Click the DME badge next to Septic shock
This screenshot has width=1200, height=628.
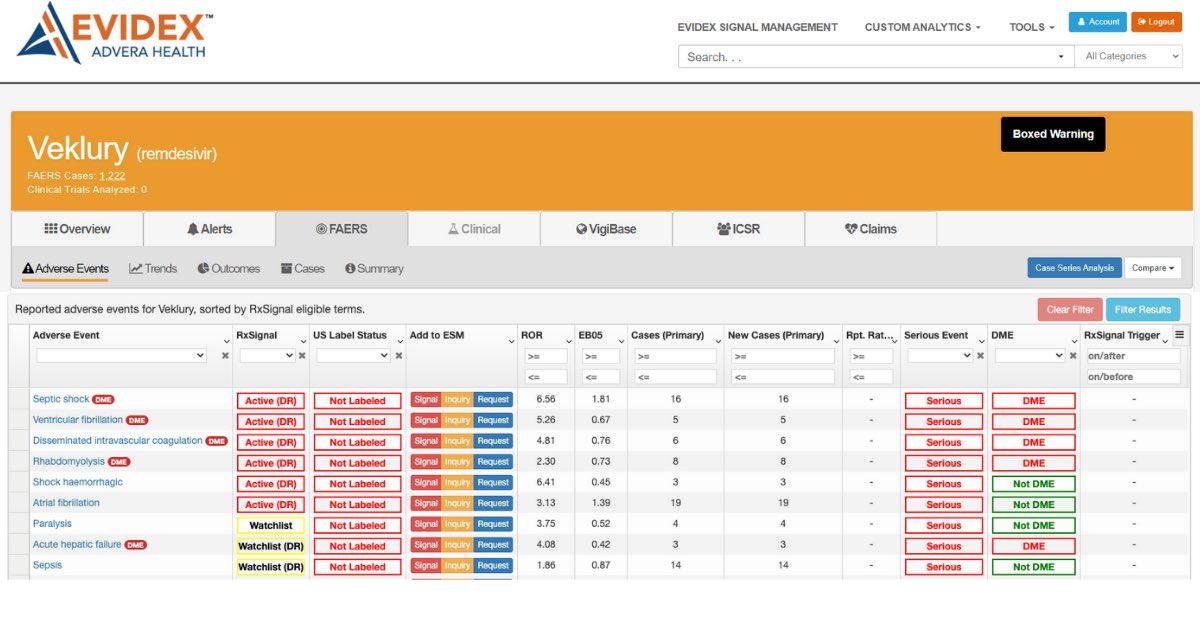(103, 399)
